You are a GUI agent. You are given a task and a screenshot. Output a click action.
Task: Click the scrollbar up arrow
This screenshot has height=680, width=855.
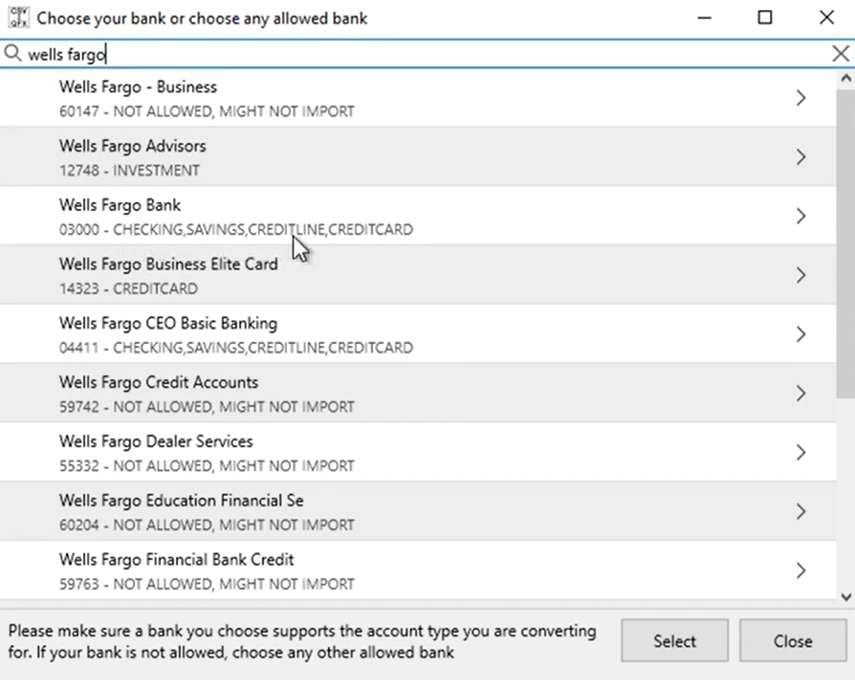pos(846,78)
